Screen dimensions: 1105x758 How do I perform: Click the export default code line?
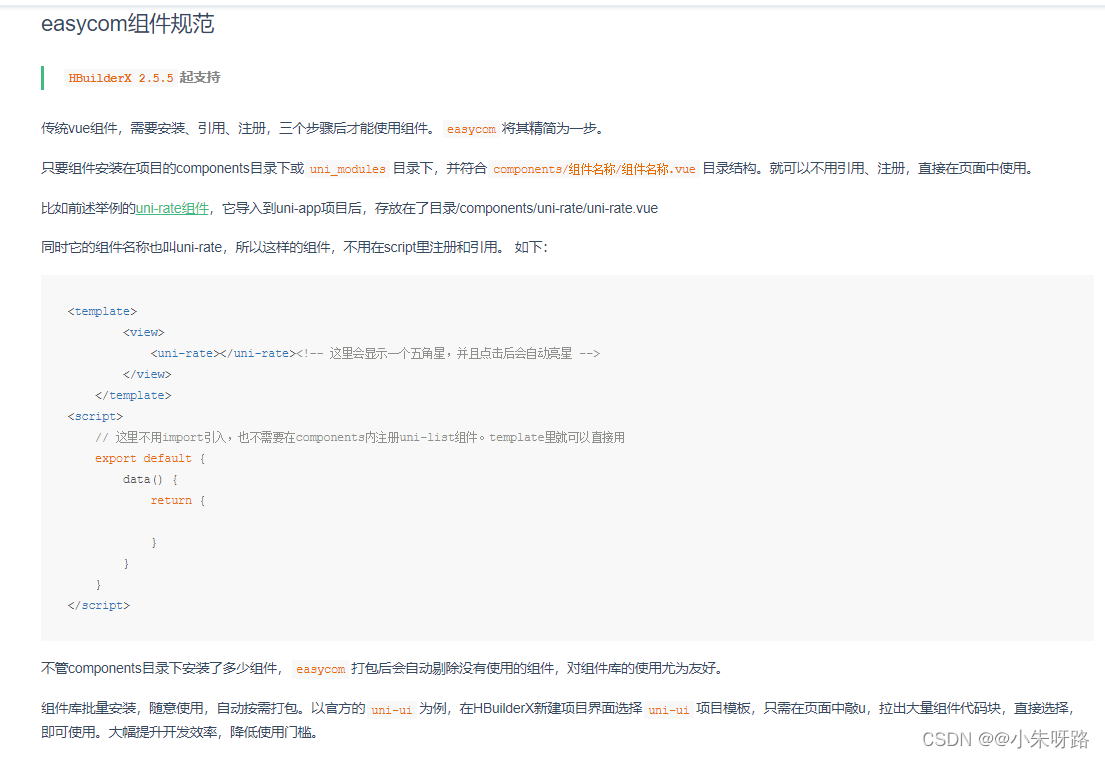150,459
